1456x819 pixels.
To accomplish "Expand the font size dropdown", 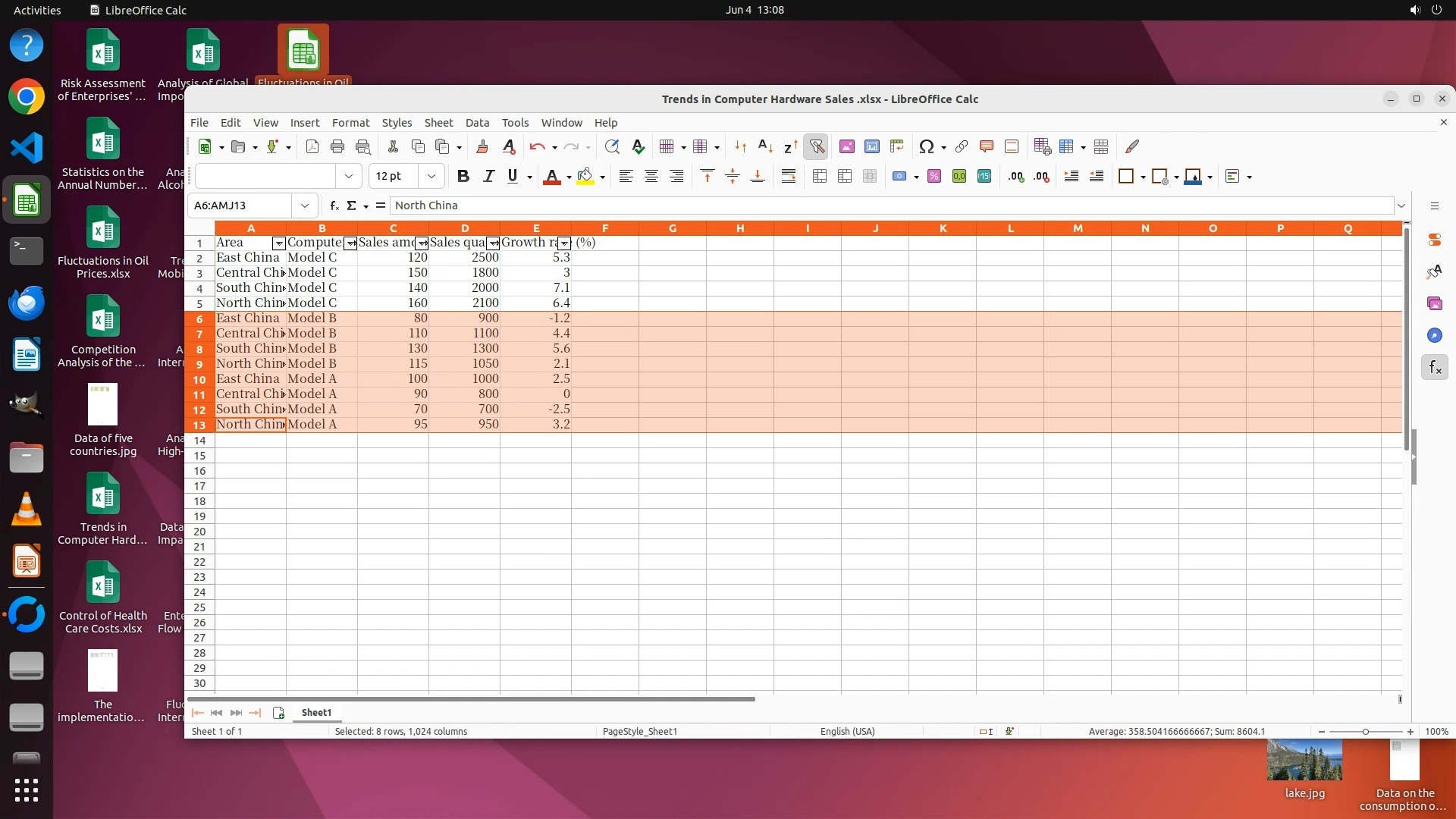I will pos(431,176).
